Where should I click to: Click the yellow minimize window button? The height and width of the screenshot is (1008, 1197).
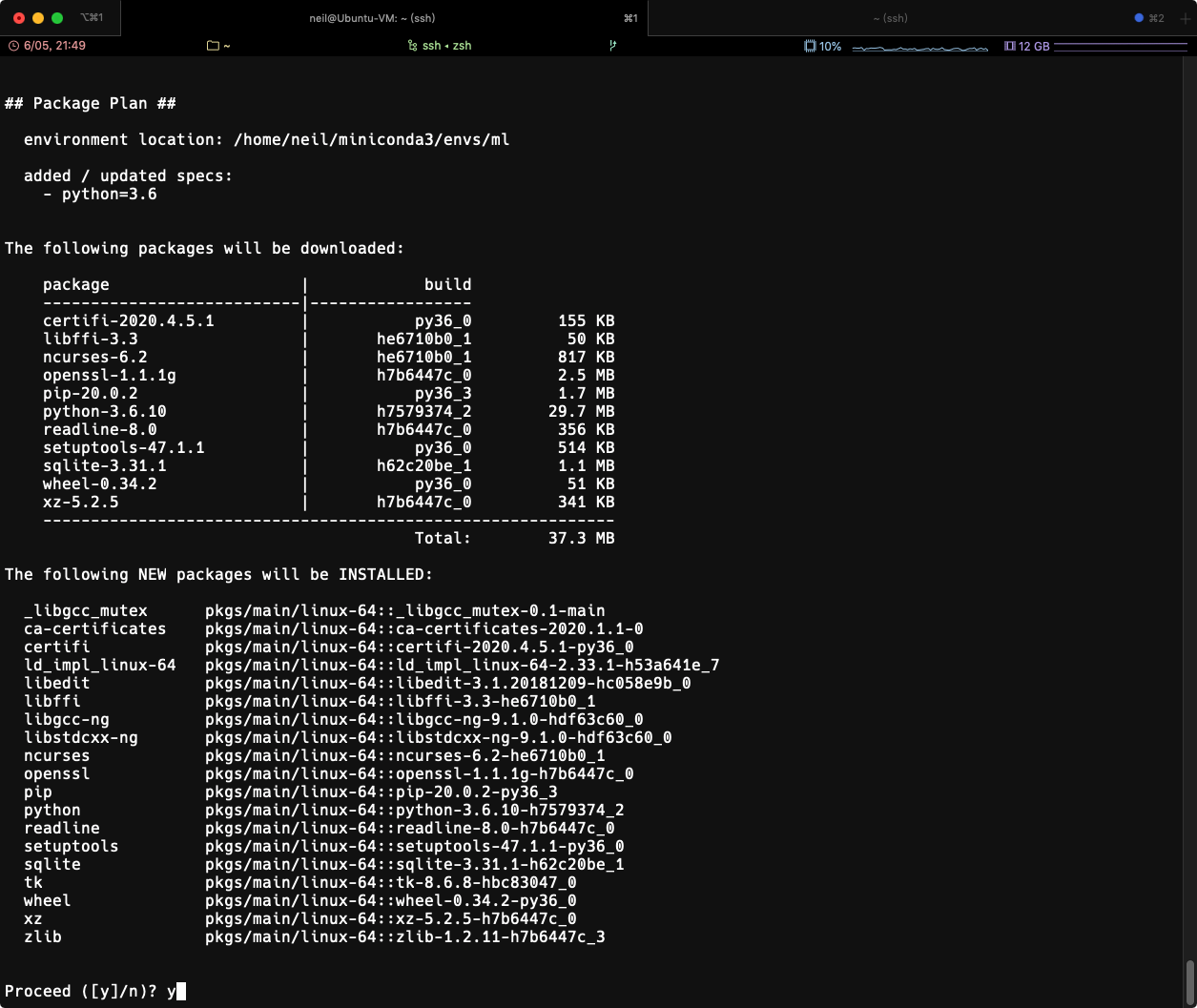click(38, 18)
